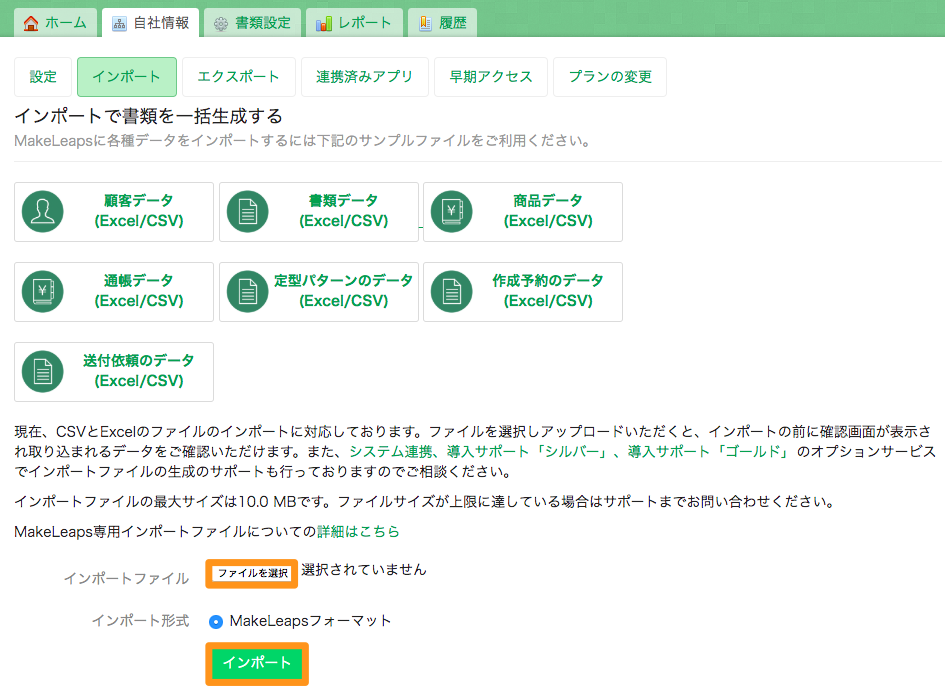
Task: Click the インポート形式 field label
Action: 140,621
